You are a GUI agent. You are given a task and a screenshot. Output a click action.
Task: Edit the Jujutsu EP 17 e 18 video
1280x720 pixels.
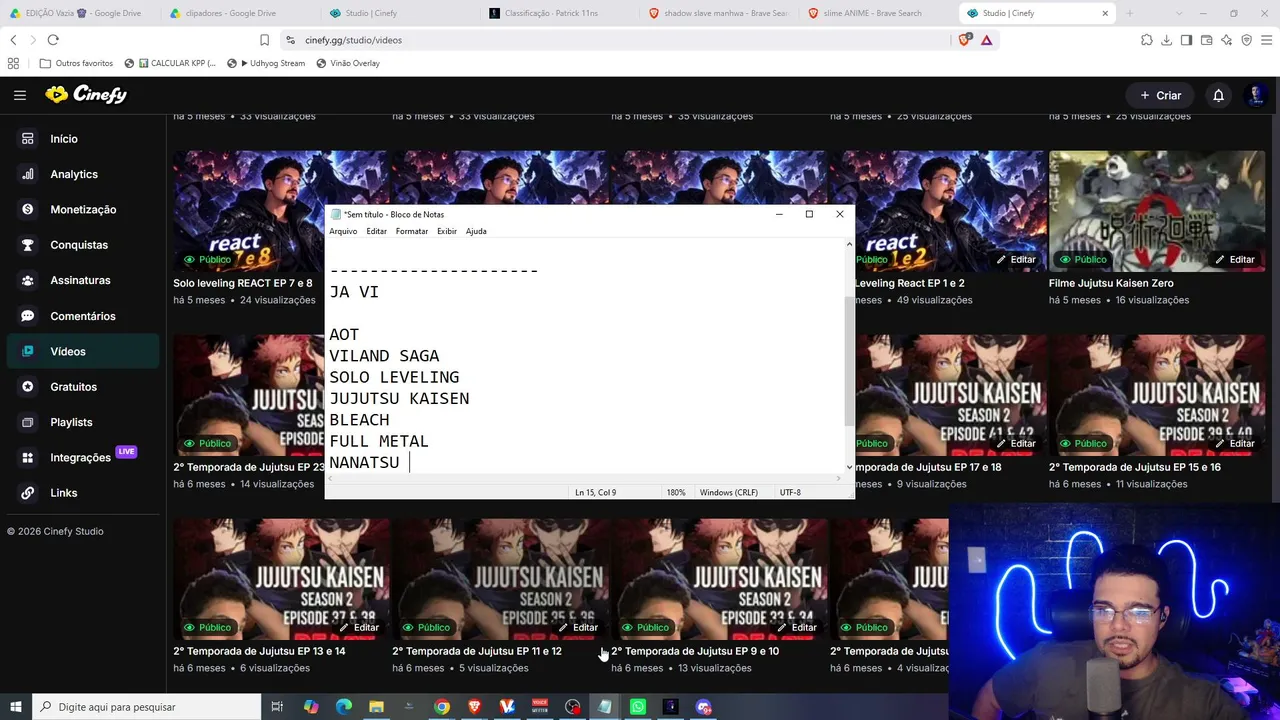point(1015,444)
